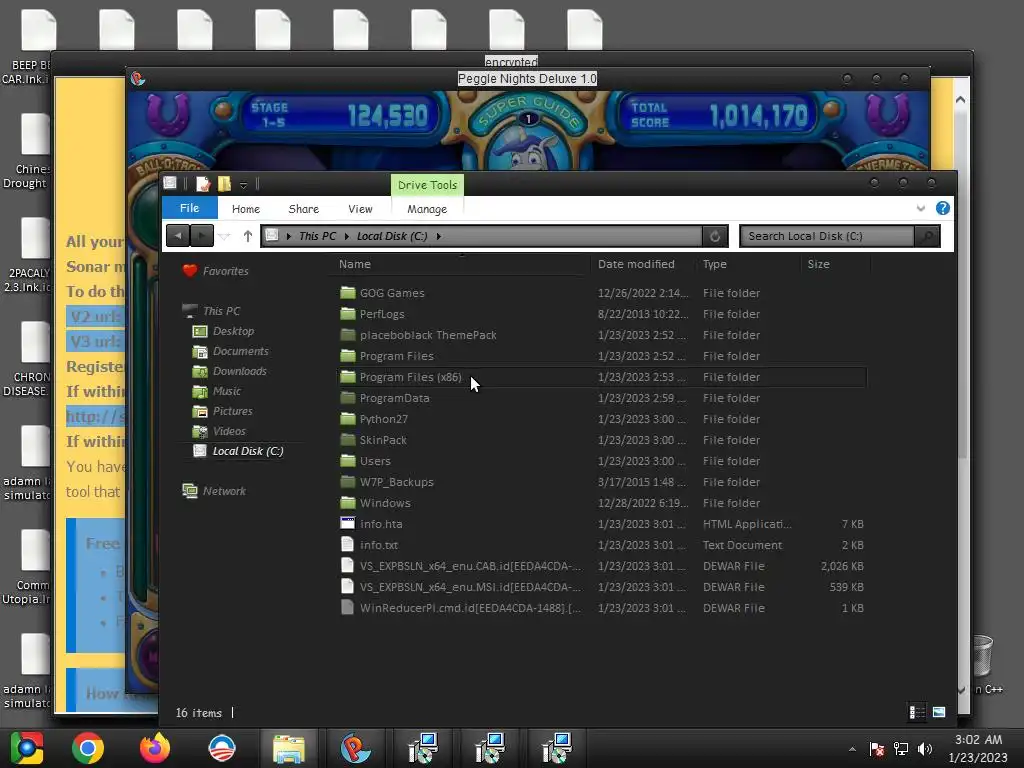Sort by Date modified column header

[636, 264]
